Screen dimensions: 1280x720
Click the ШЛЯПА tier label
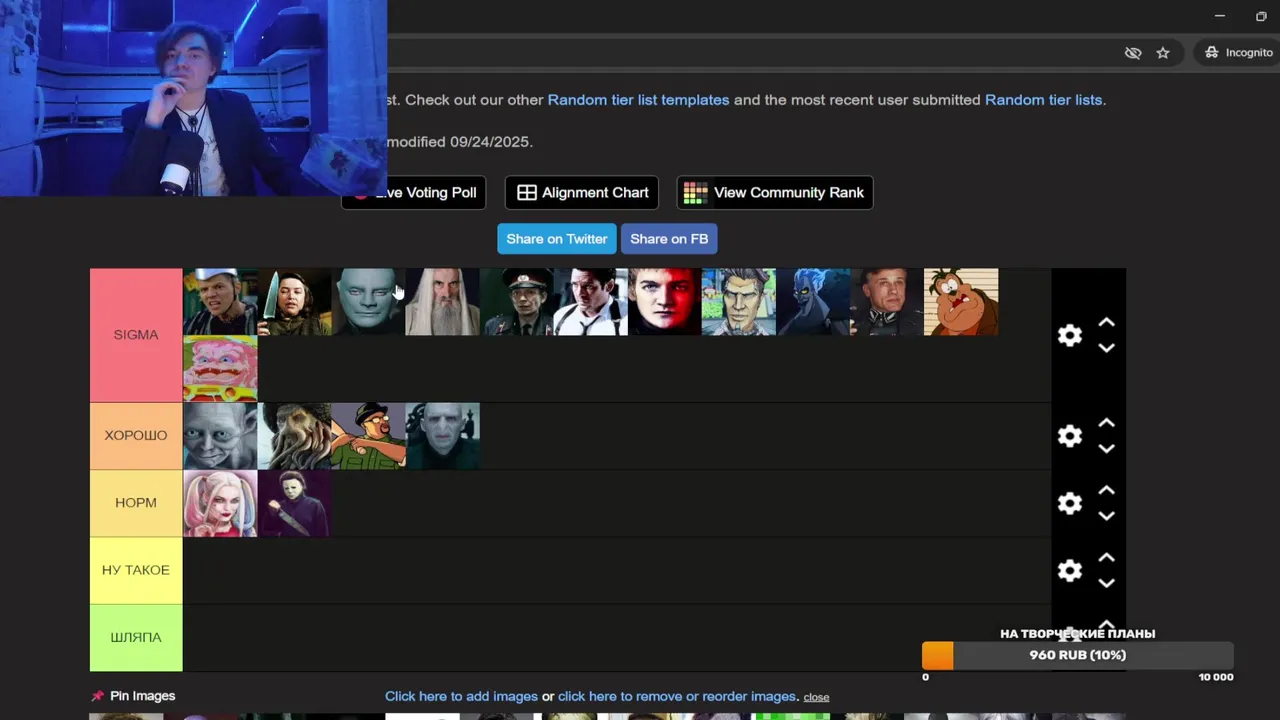(x=136, y=637)
